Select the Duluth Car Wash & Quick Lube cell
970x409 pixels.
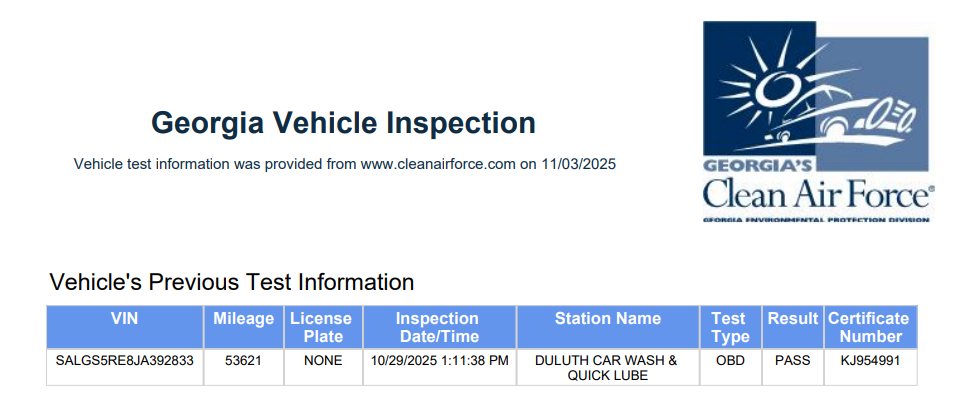[x=607, y=367]
